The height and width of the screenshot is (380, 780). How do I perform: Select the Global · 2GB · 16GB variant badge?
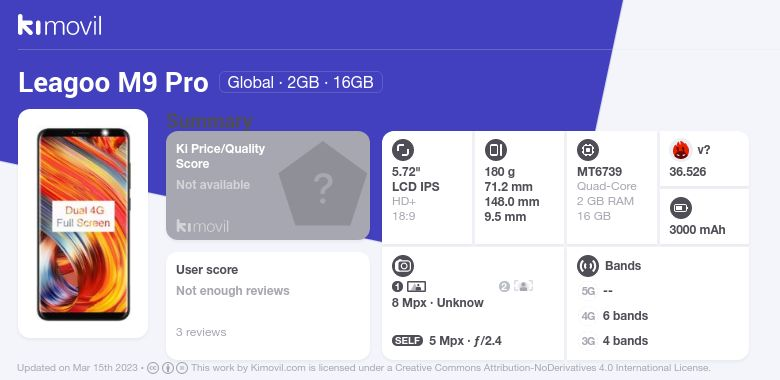click(300, 82)
